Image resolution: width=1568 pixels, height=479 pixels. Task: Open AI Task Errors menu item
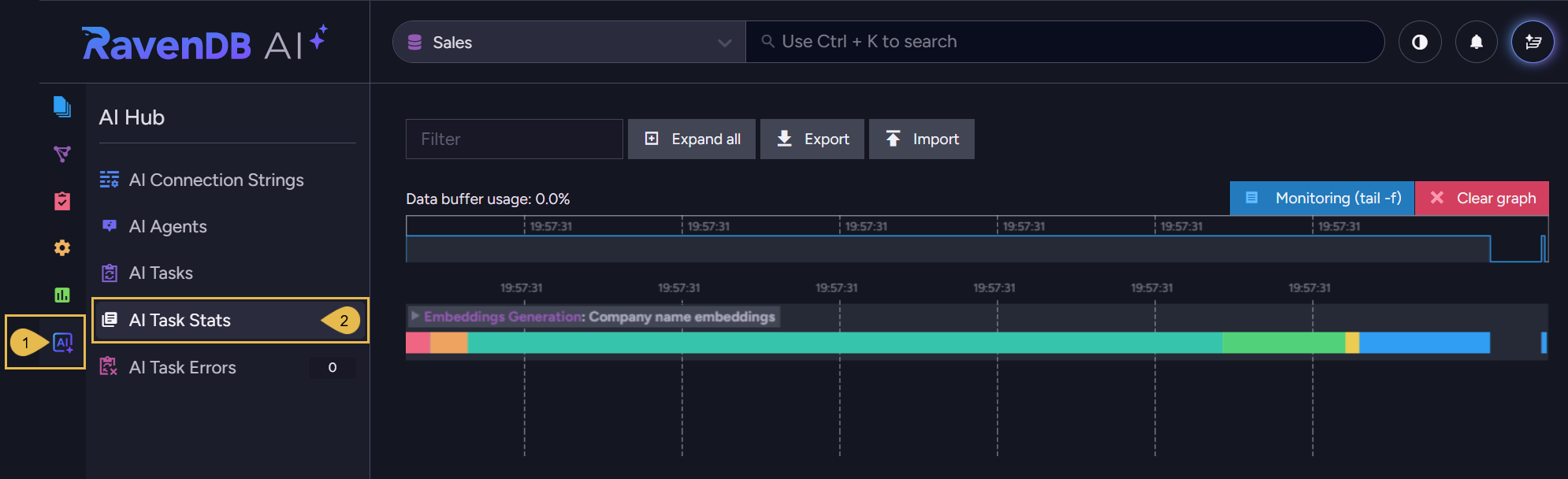pos(227,367)
